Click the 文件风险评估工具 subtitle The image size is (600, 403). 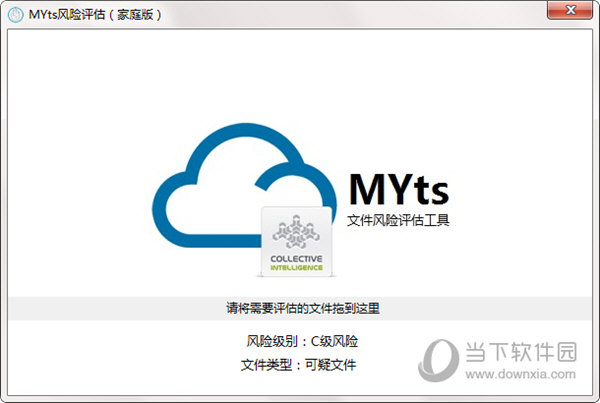(398, 220)
